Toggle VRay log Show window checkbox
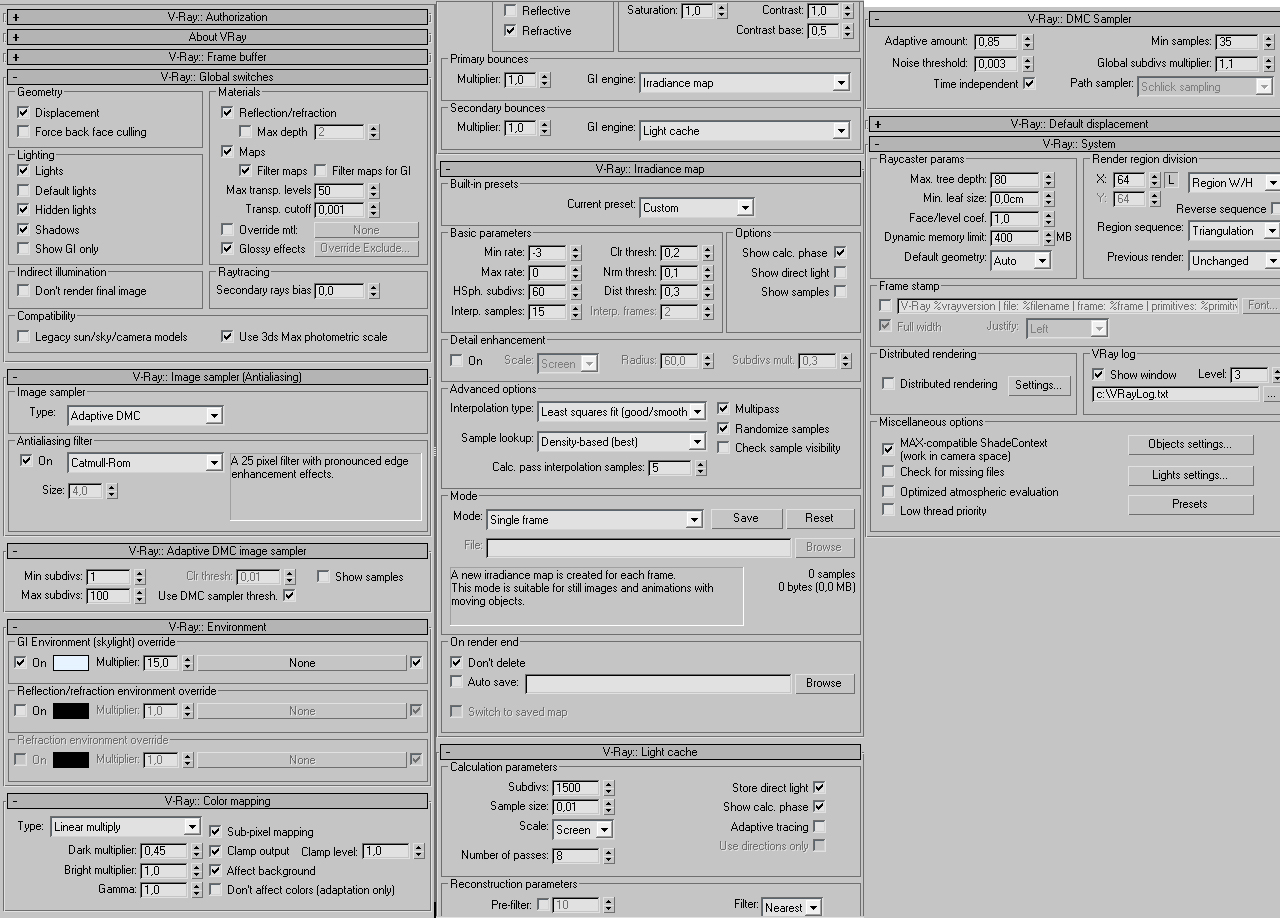The height and width of the screenshot is (918, 1280). 1098,374
